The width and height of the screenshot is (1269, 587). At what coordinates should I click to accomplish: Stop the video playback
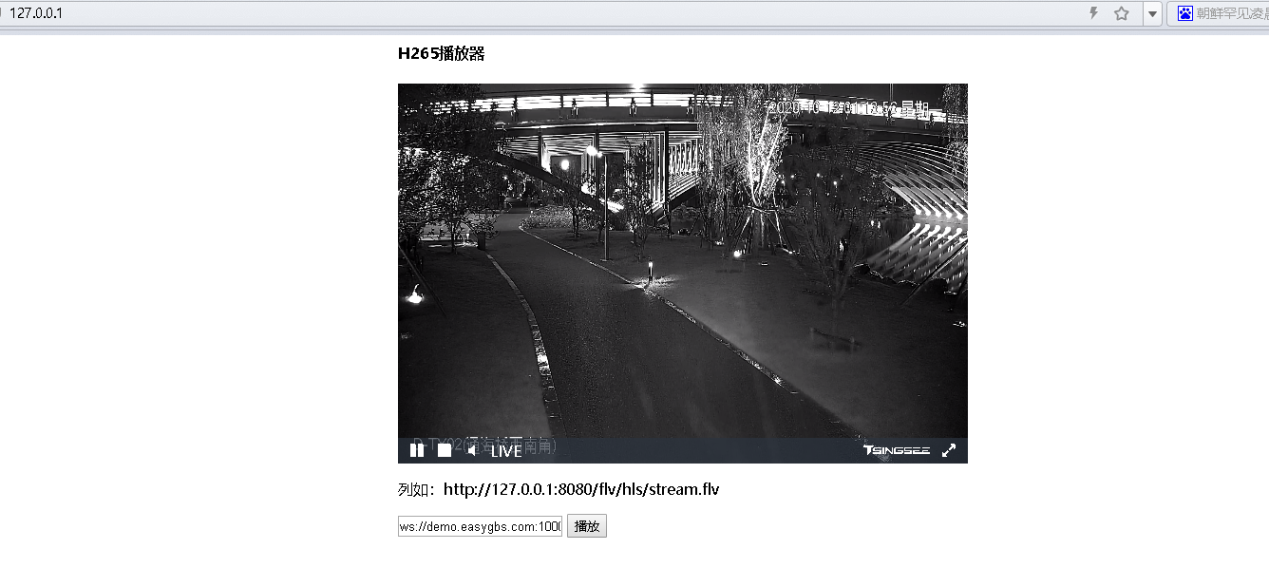tap(444, 451)
